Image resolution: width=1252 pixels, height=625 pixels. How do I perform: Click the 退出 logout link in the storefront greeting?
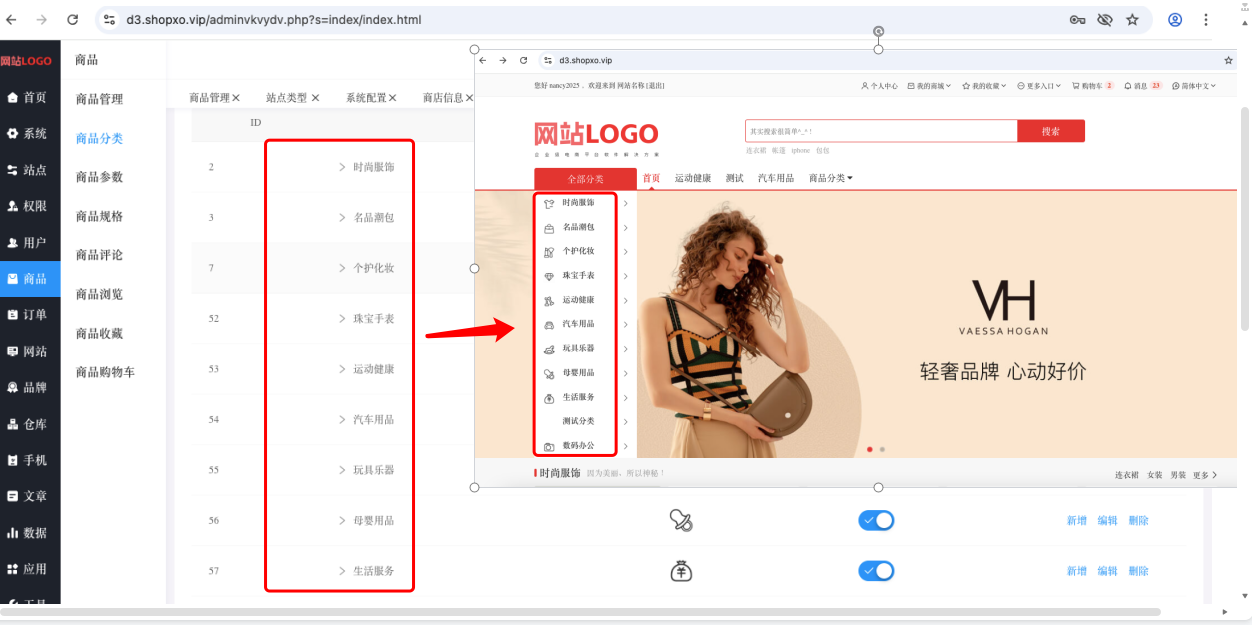(x=655, y=86)
